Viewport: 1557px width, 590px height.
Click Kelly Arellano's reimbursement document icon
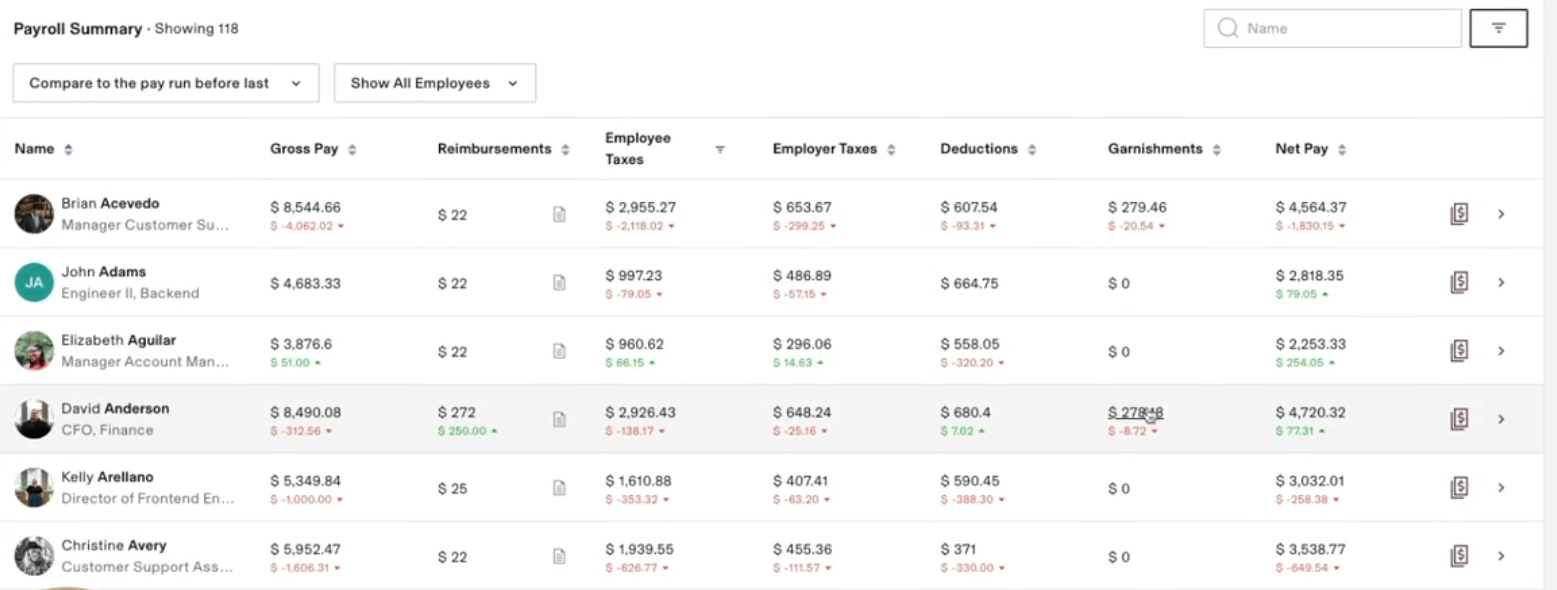[559, 488]
